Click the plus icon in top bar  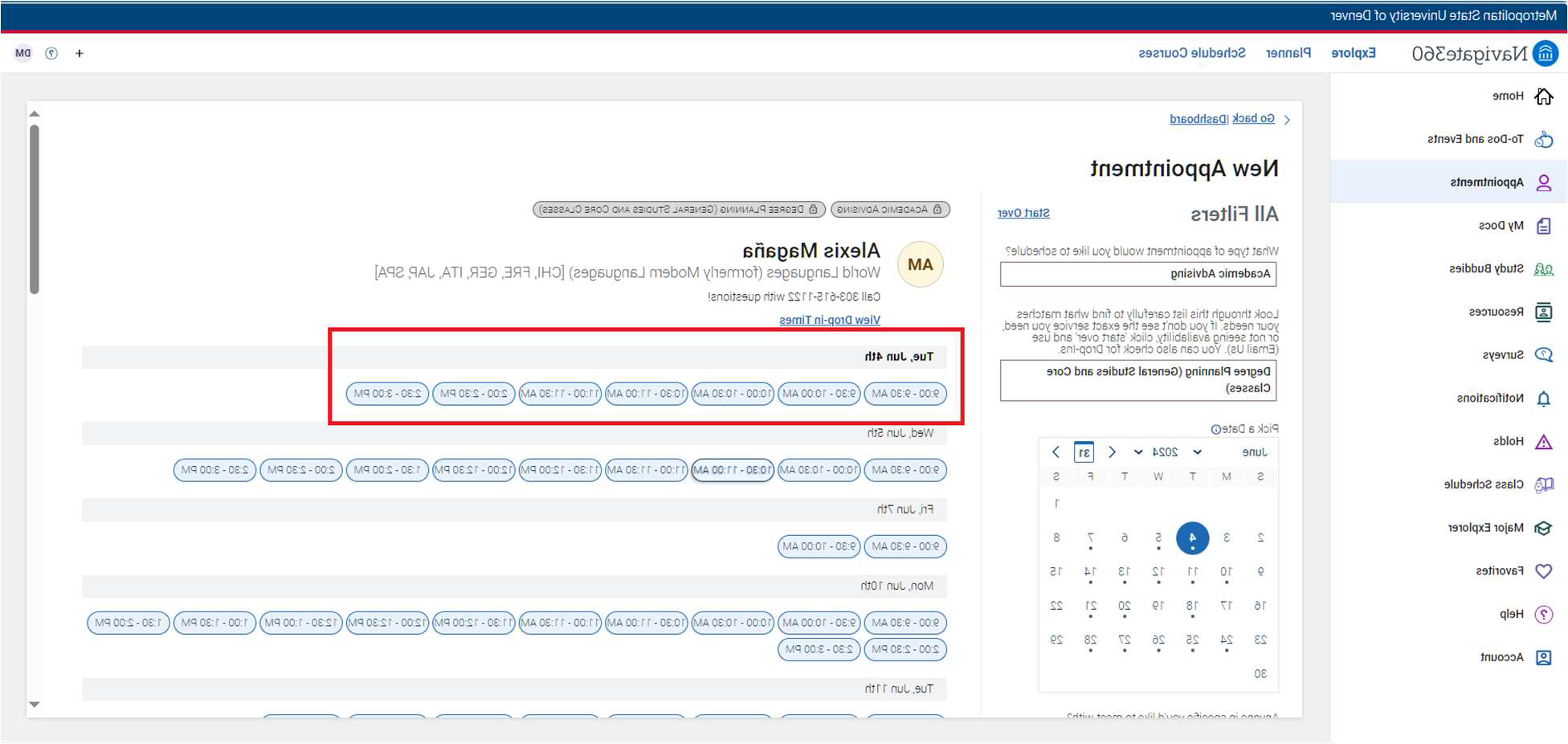point(80,54)
